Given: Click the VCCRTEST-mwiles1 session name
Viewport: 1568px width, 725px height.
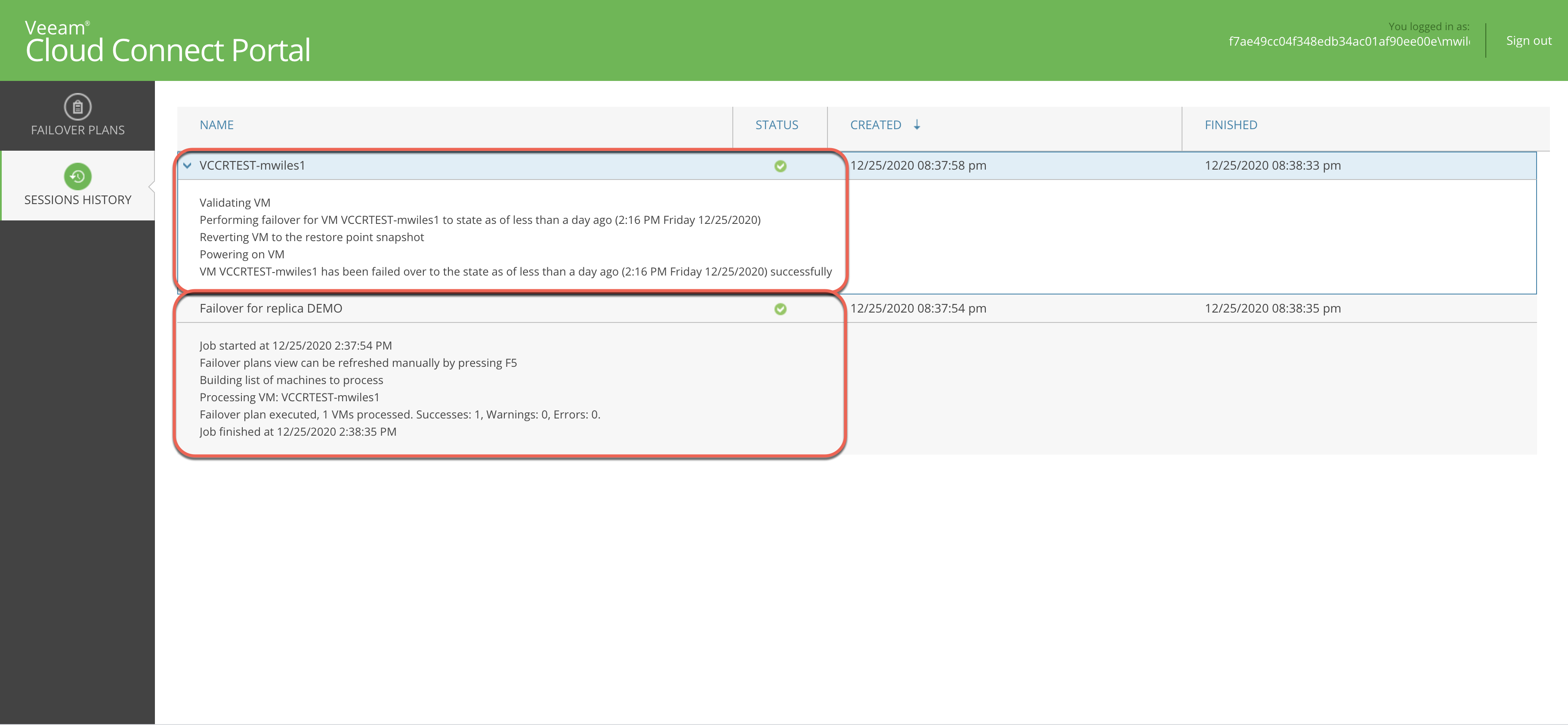Looking at the screenshot, I should tap(252, 166).
